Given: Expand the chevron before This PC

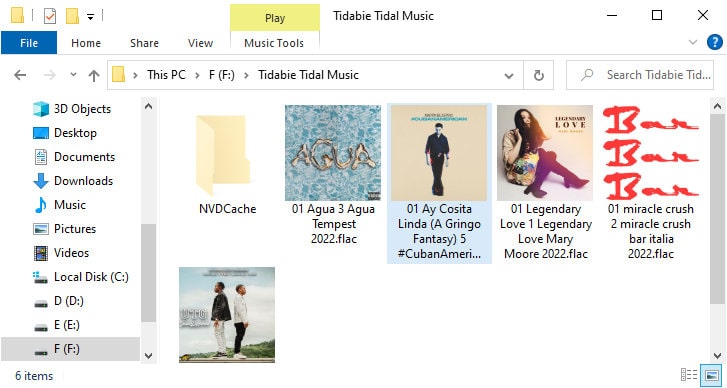Looking at the screenshot, I should [135, 75].
